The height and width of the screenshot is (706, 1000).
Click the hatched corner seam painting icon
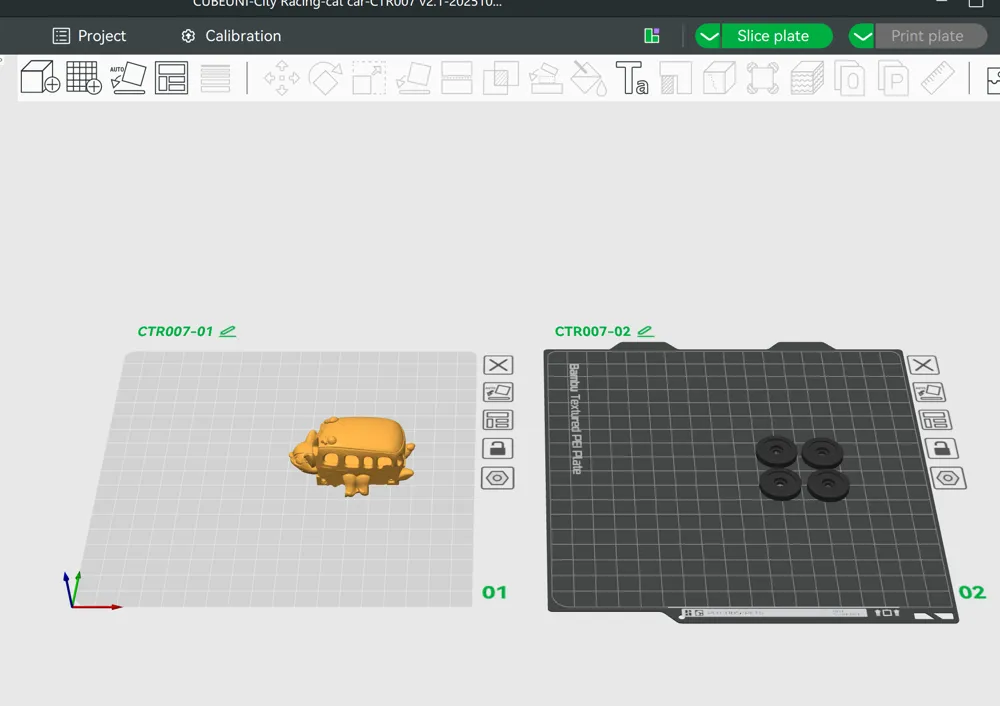[675, 77]
